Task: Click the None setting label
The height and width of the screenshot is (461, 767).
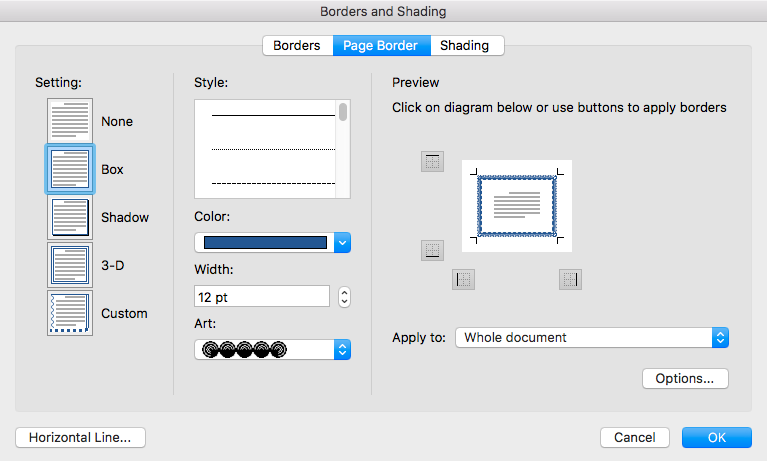Action: [117, 121]
